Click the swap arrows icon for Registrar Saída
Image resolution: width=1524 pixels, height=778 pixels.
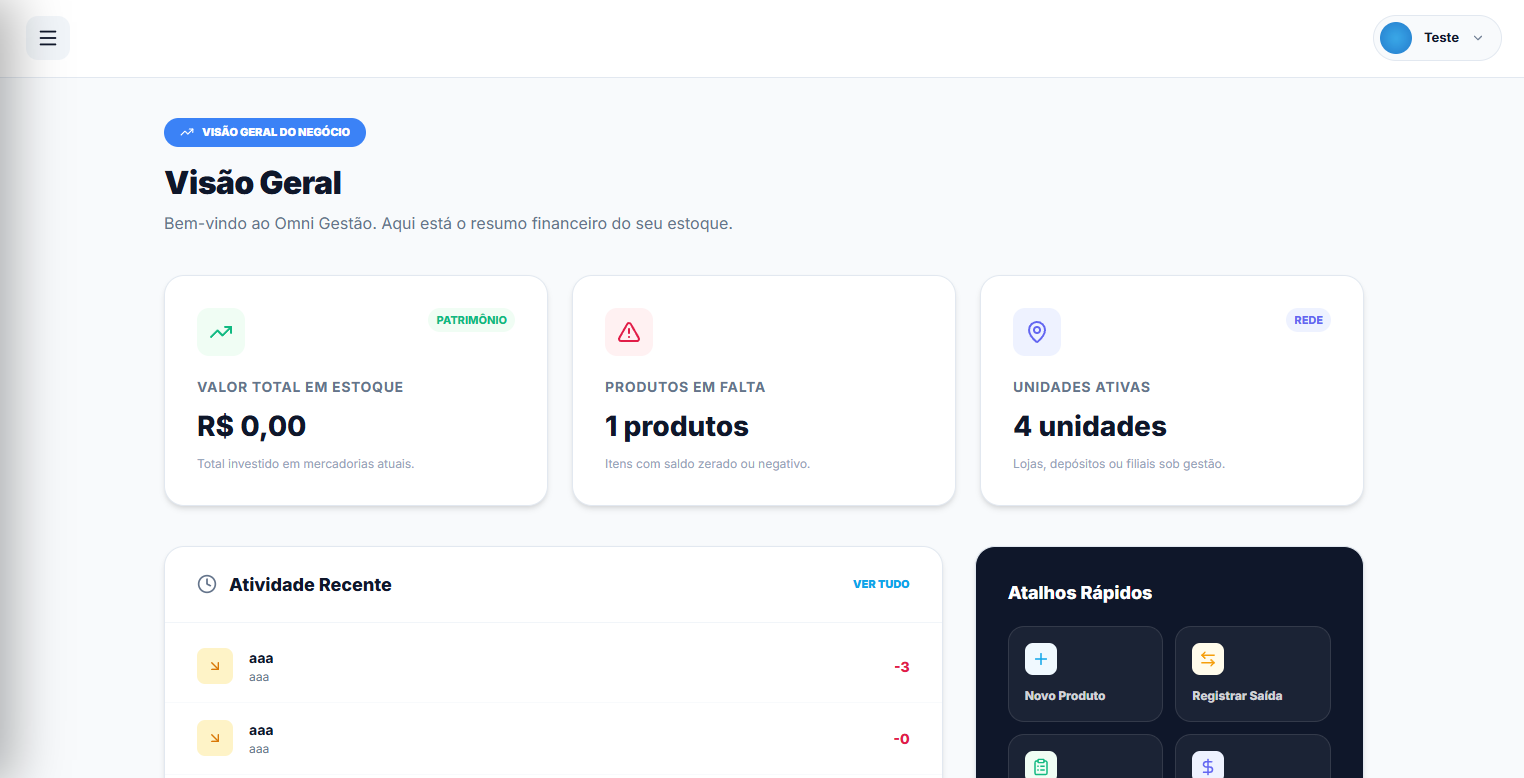pos(1208,659)
